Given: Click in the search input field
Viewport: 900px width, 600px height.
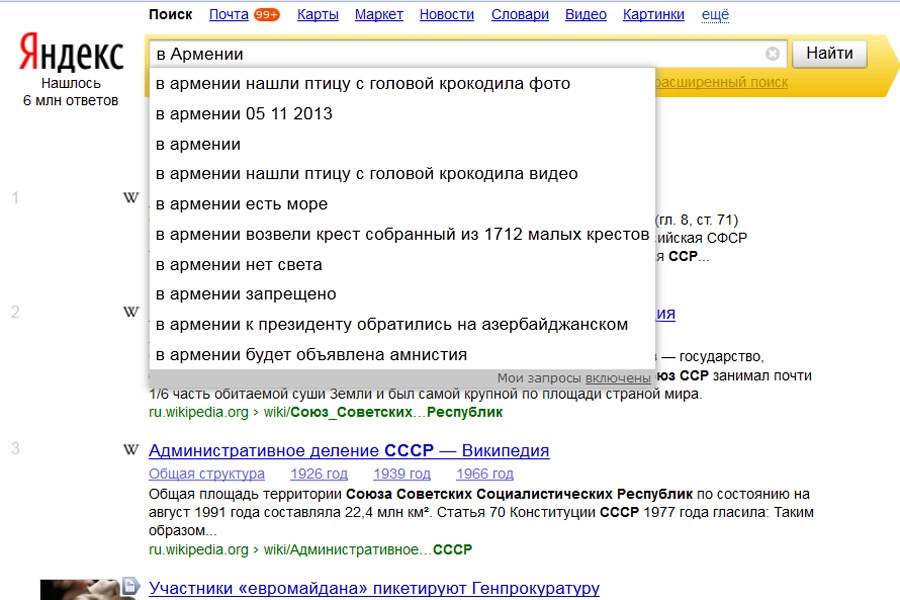Looking at the screenshot, I should 450,54.
